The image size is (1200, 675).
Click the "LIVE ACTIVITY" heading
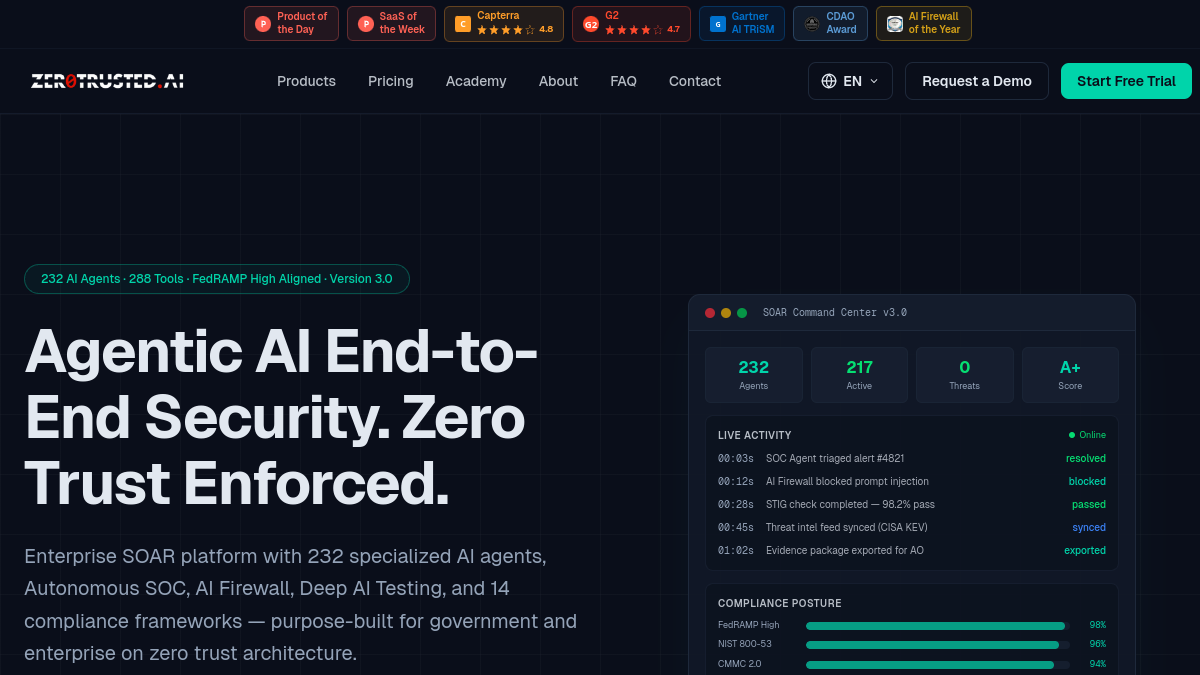coord(755,435)
